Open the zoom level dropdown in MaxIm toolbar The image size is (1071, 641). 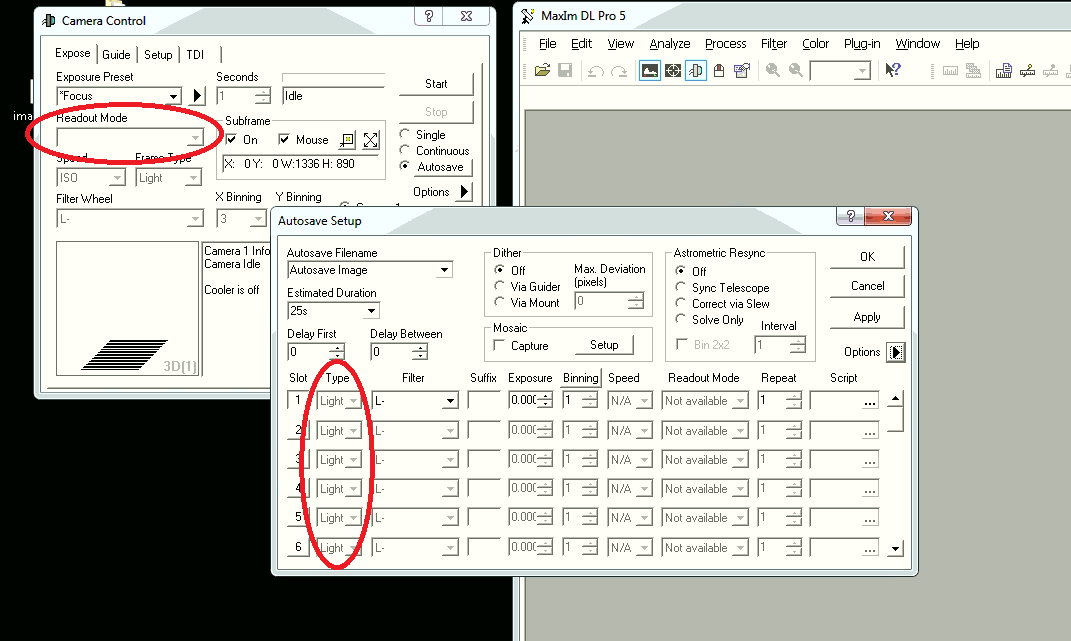click(x=863, y=70)
